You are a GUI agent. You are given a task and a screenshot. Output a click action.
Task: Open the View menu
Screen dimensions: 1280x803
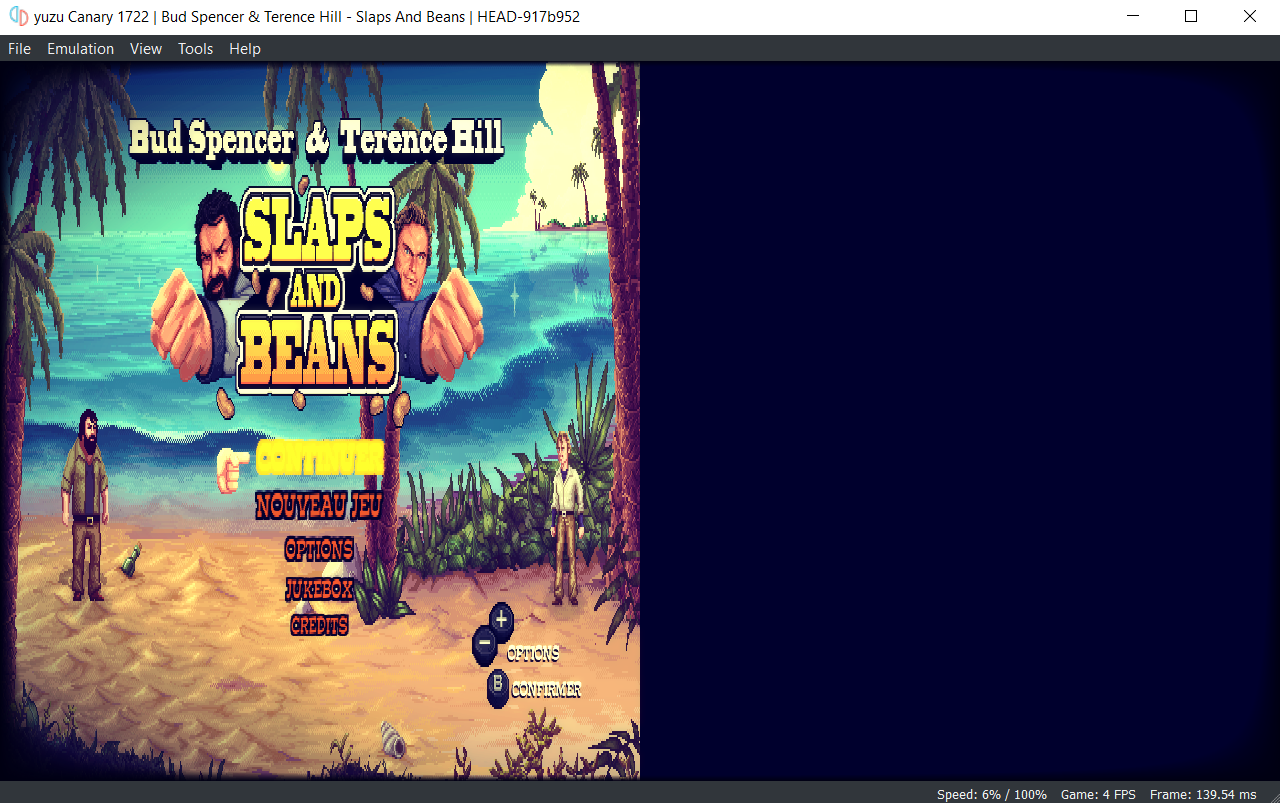[x=146, y=49]
